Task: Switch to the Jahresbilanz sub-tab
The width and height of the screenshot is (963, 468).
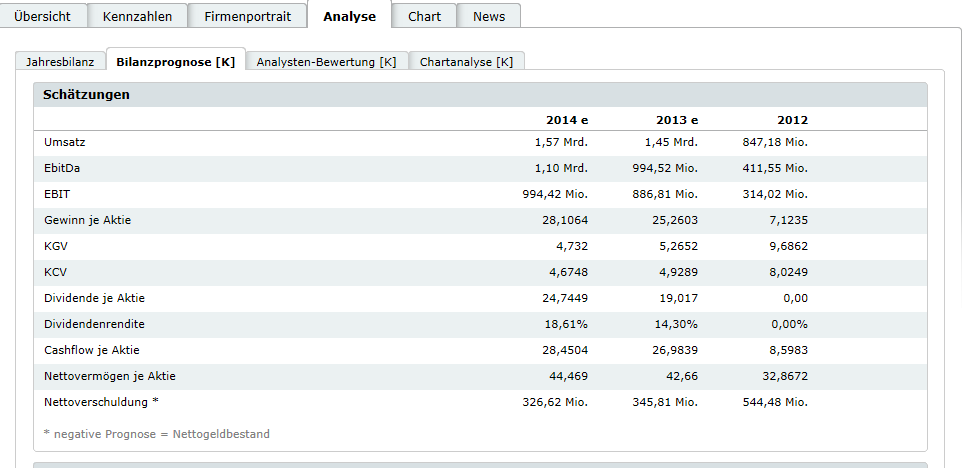Action: [60, 62]
